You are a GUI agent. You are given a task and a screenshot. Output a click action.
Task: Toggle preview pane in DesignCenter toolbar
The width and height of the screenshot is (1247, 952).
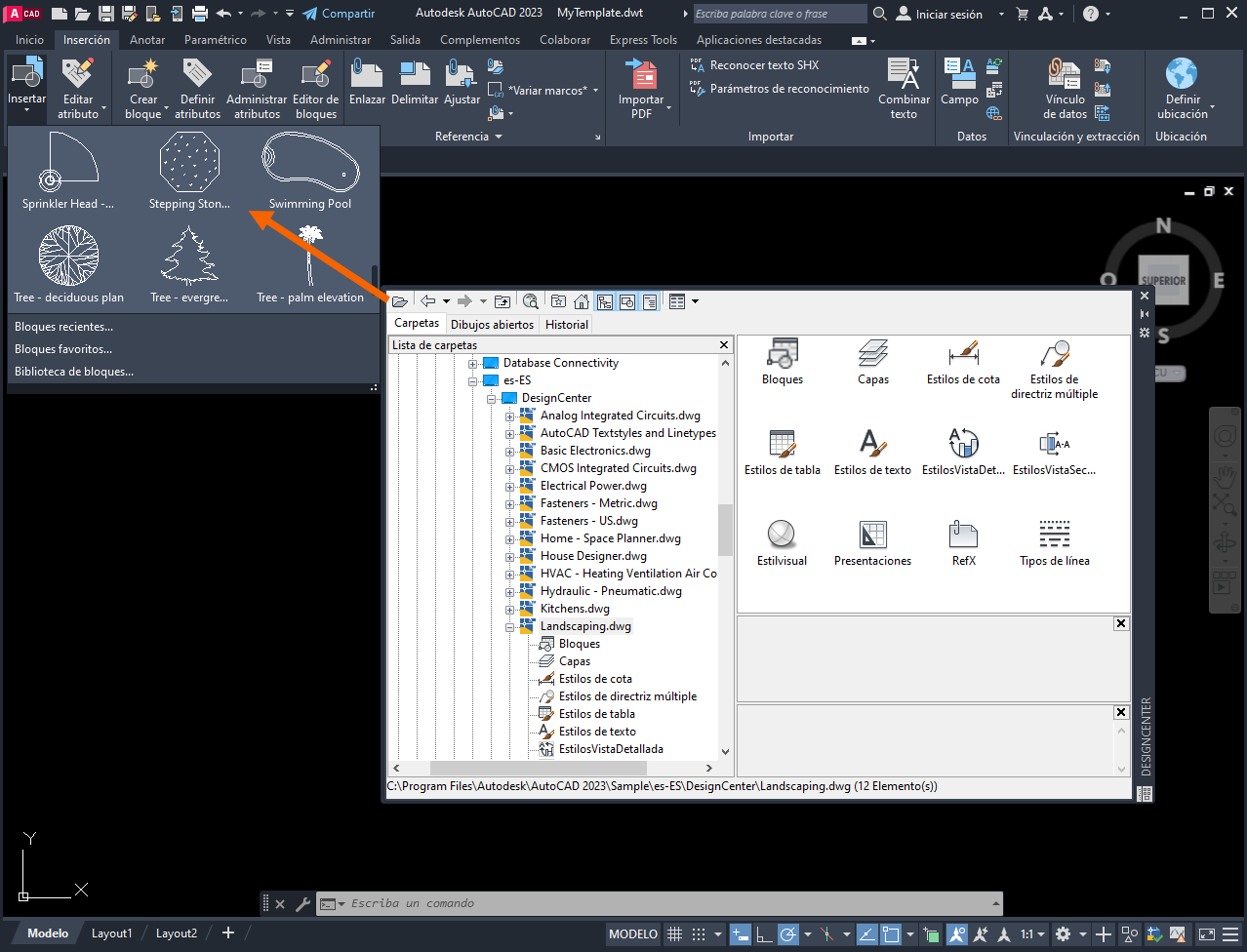627,301
